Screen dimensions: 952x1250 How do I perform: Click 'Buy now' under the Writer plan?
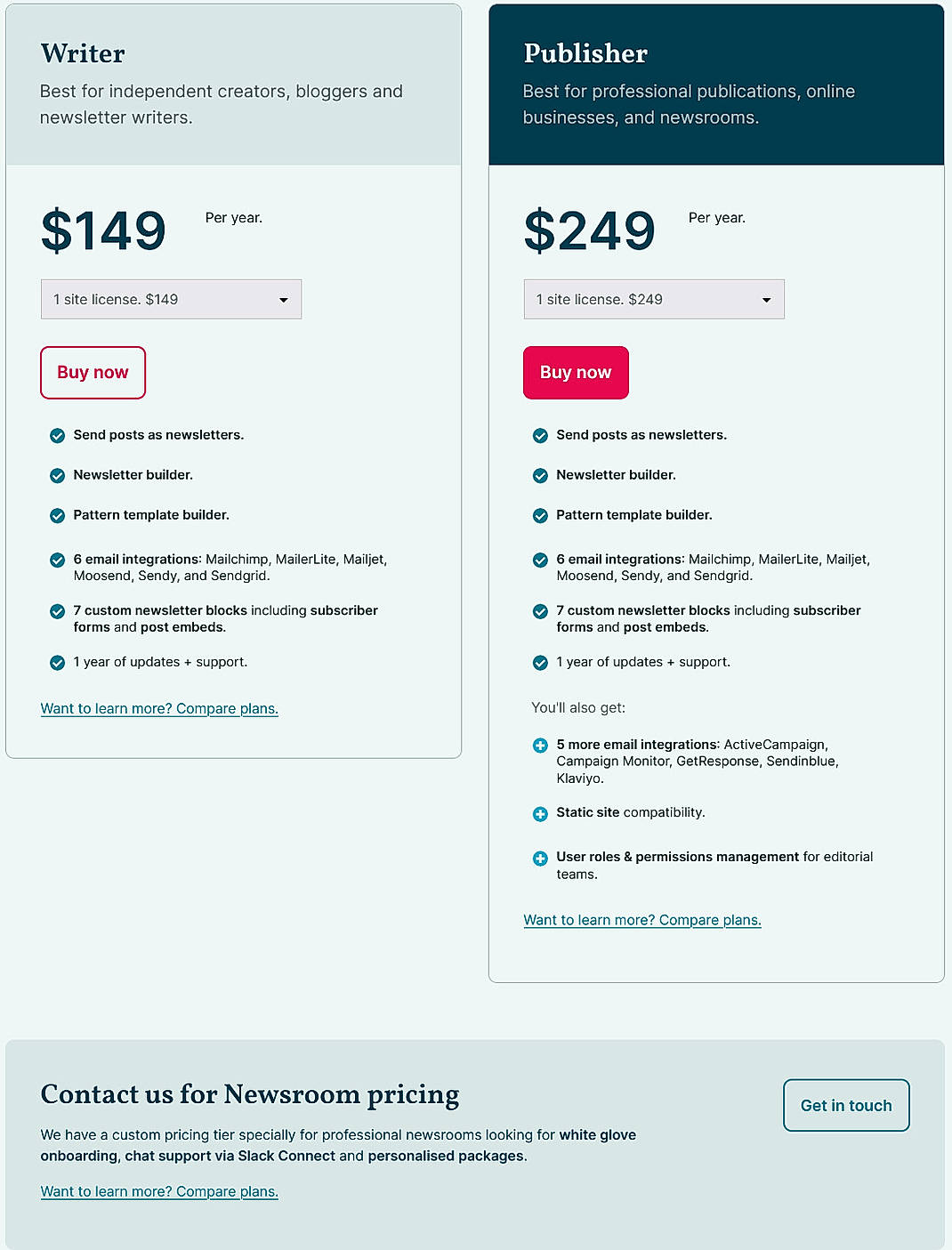click(x=93, y=373)
